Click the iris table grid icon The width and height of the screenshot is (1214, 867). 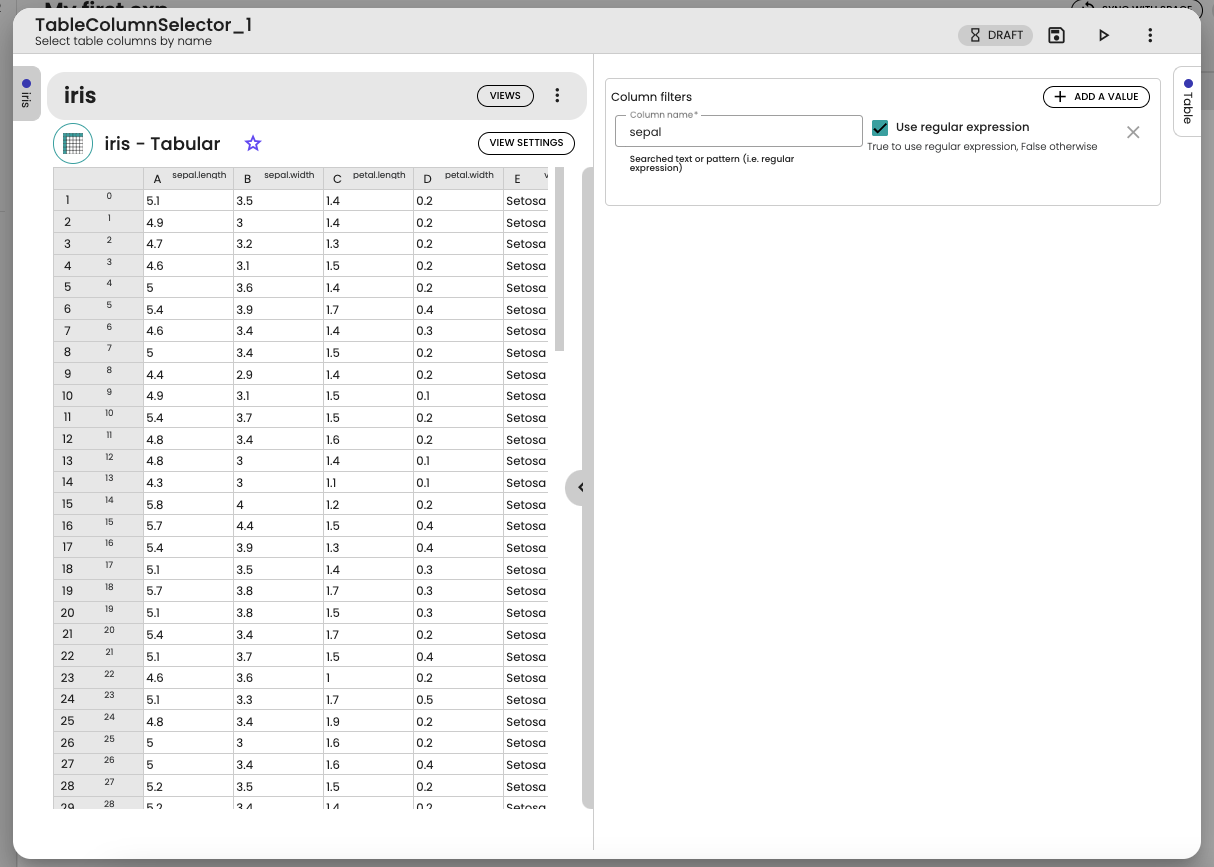(73, 144)
